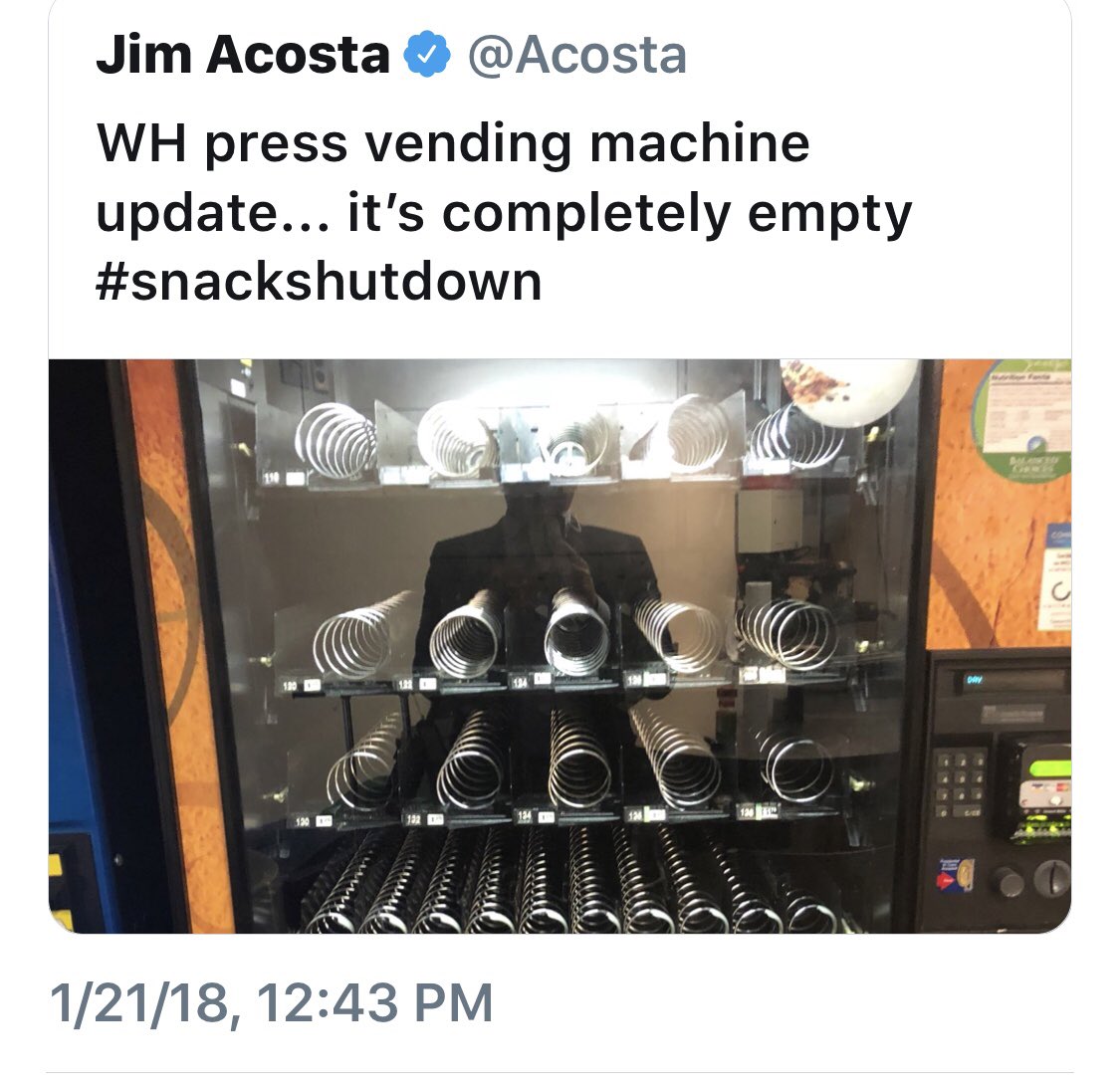Click the number keypad on the vending machine
The width and height of the screenshot is (1120, 1086).
(962, 784)
